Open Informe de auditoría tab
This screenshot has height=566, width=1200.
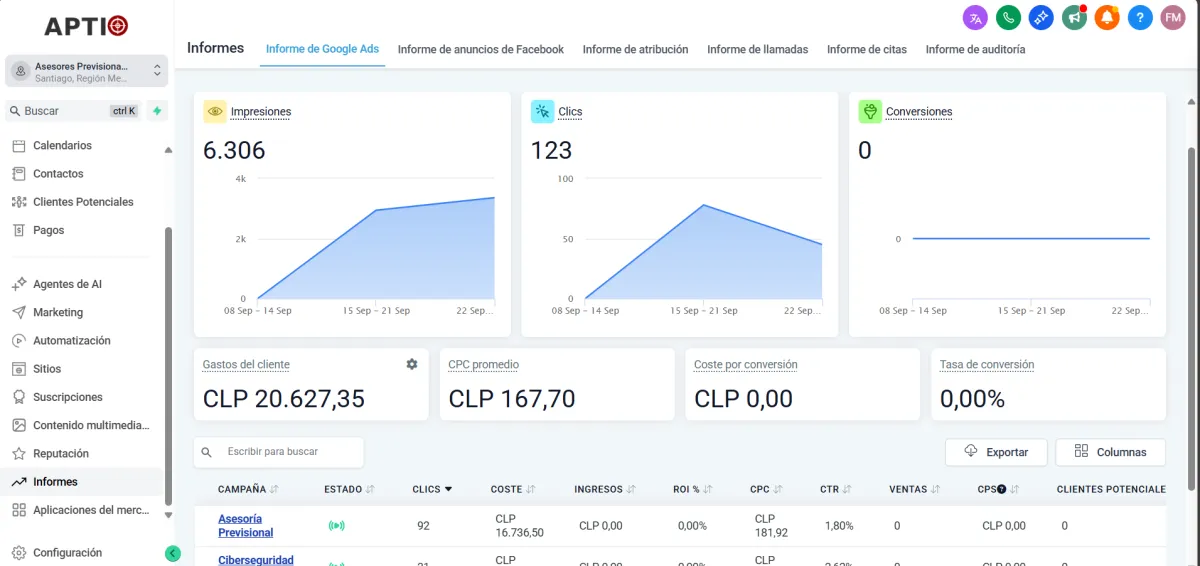[975, 49]
